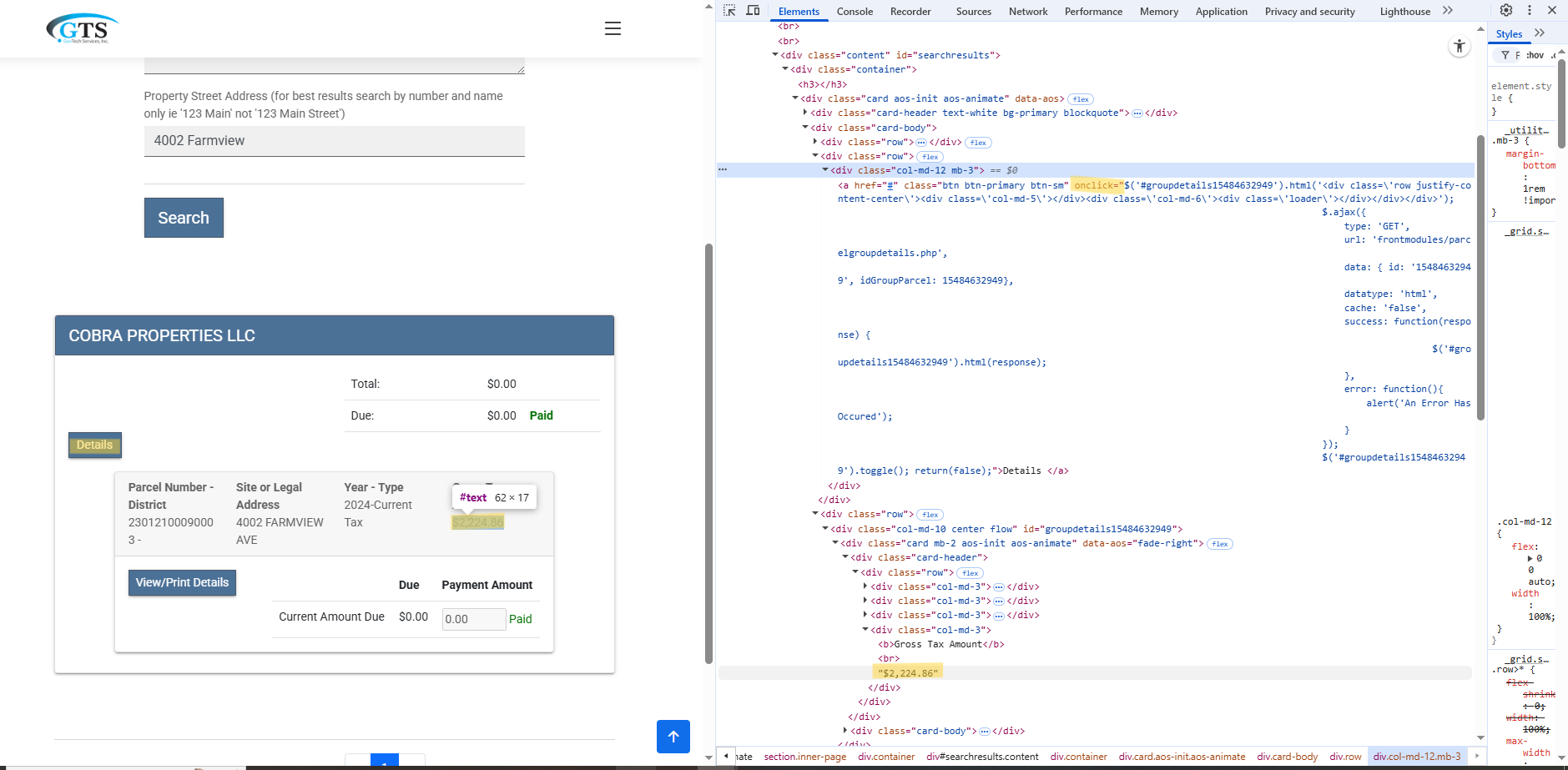Collapse the first card-body node
This screenshot has width=1568, height=770.
805,128
